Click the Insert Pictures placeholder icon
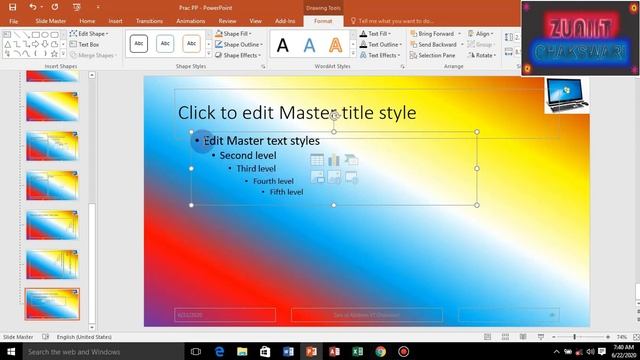Image resolution: width=640 pixels, height=360 pixels. 317,177
